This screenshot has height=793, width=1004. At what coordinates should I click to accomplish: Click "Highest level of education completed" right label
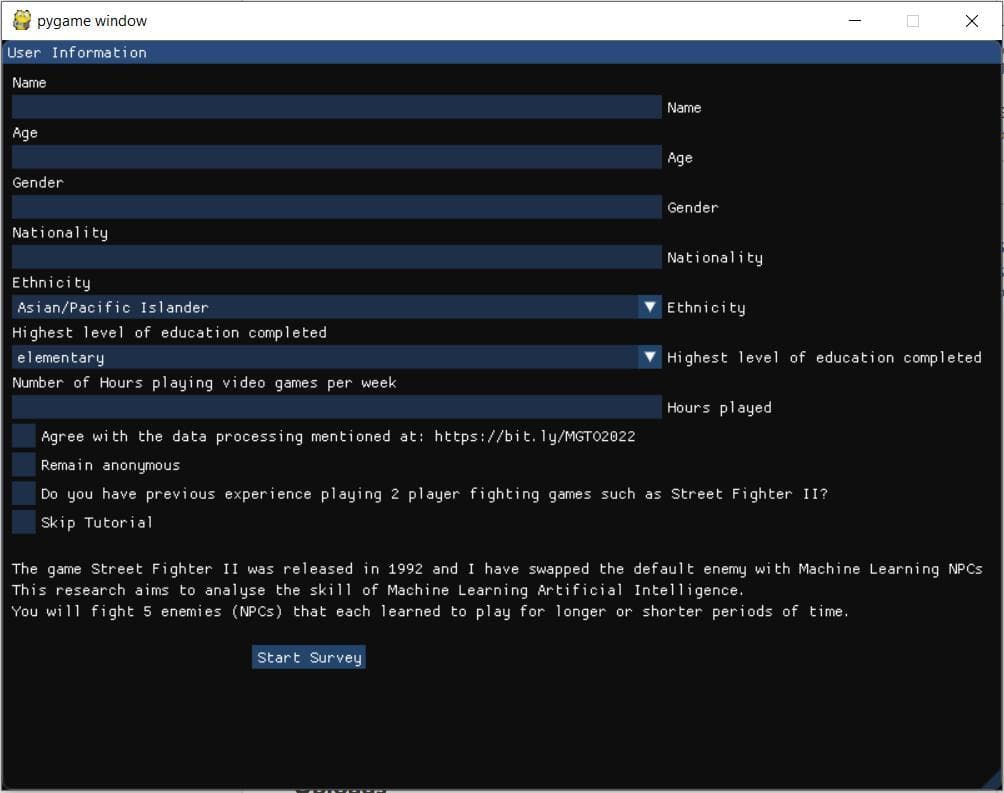[824, 357]
